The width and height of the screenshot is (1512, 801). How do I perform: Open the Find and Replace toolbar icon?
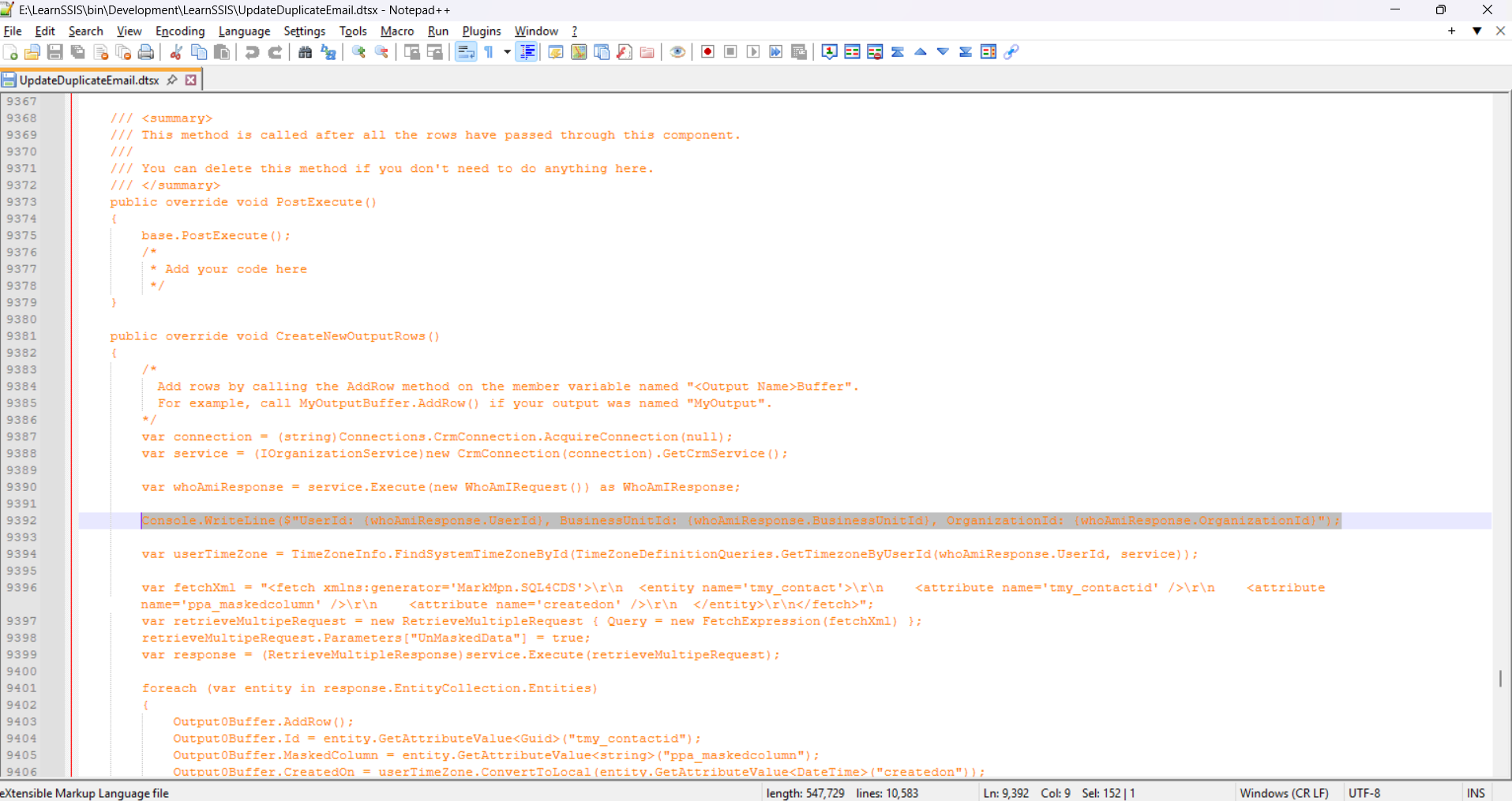[328, 52]
